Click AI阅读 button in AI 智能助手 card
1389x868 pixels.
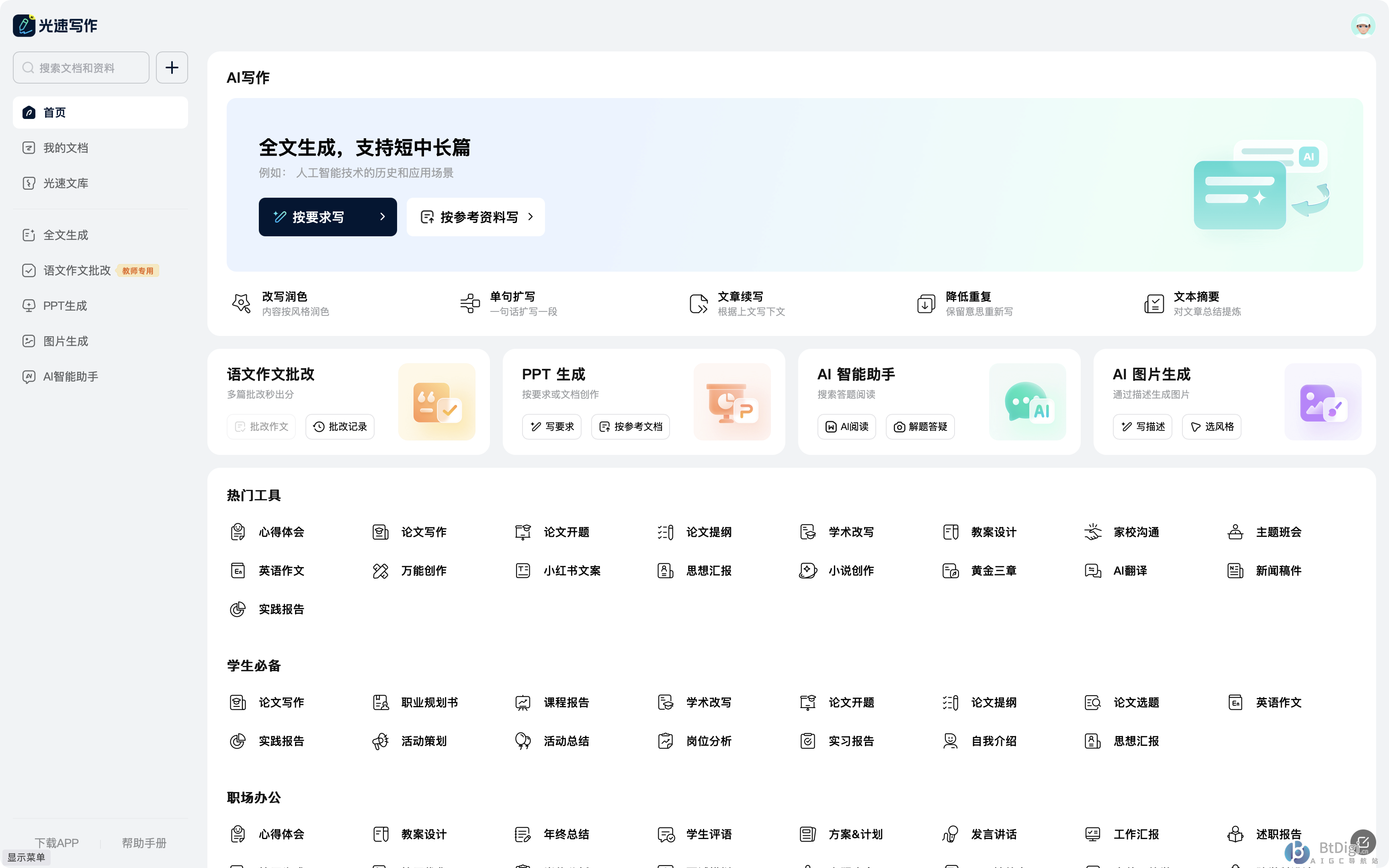846,426
